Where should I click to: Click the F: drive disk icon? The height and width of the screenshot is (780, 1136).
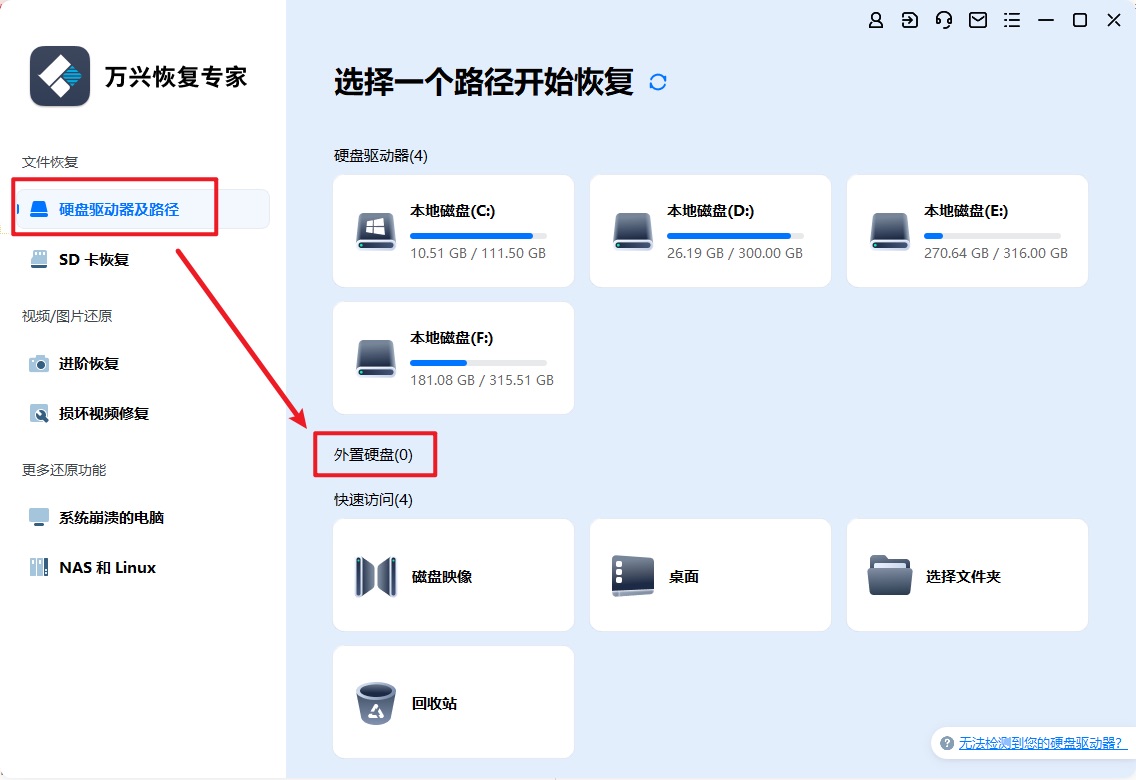click(376, 358)
